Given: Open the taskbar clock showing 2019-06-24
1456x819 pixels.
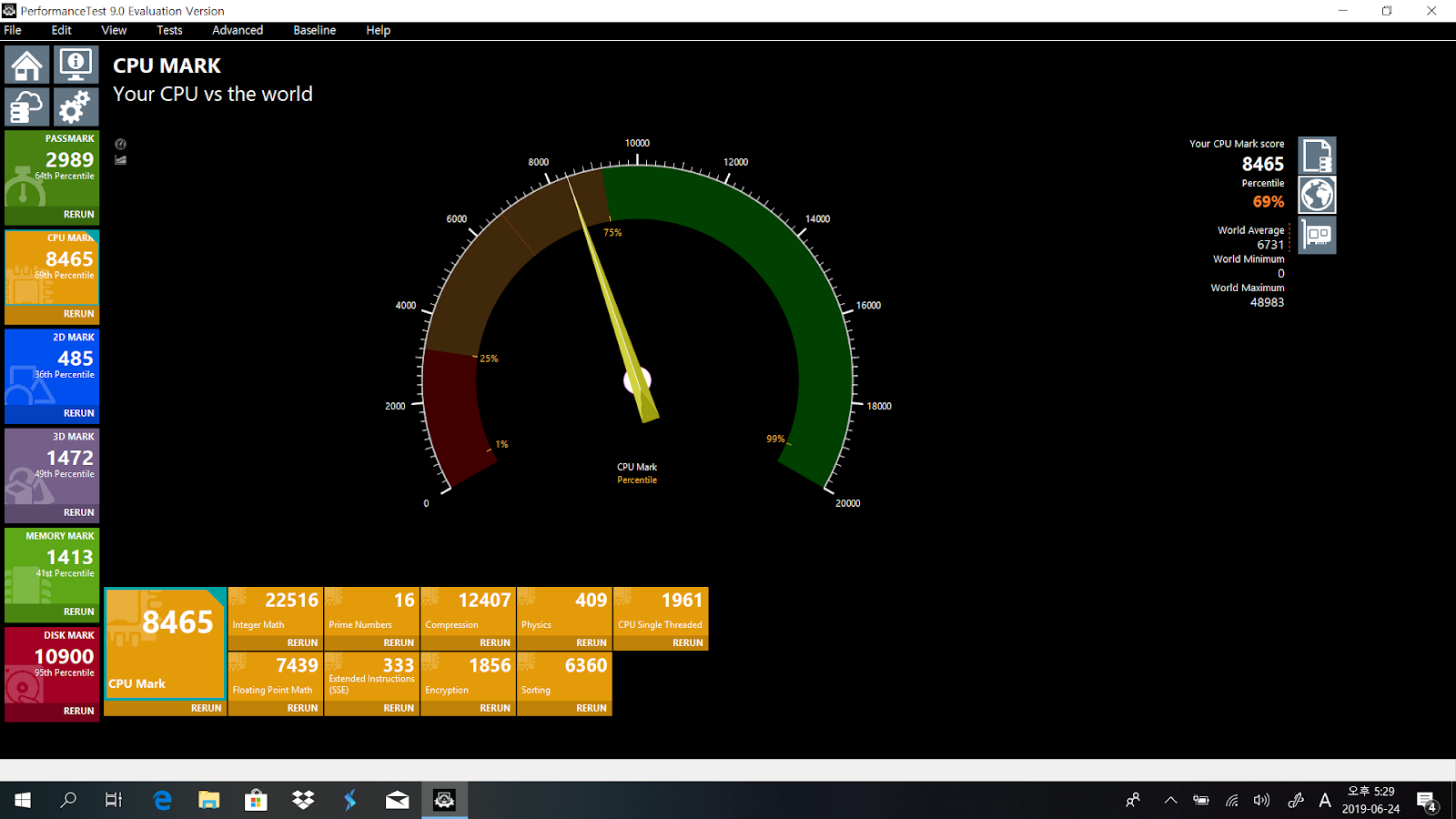Looking at the screenshot, I should [x=1371, y=800].
